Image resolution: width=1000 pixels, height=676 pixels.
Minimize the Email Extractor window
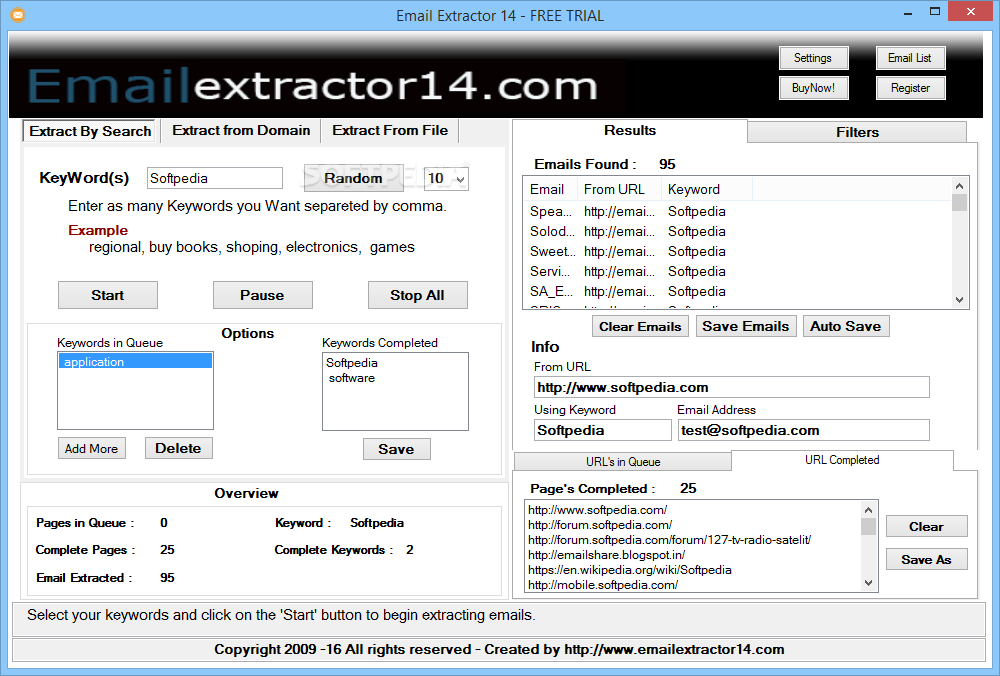[908, 12]
